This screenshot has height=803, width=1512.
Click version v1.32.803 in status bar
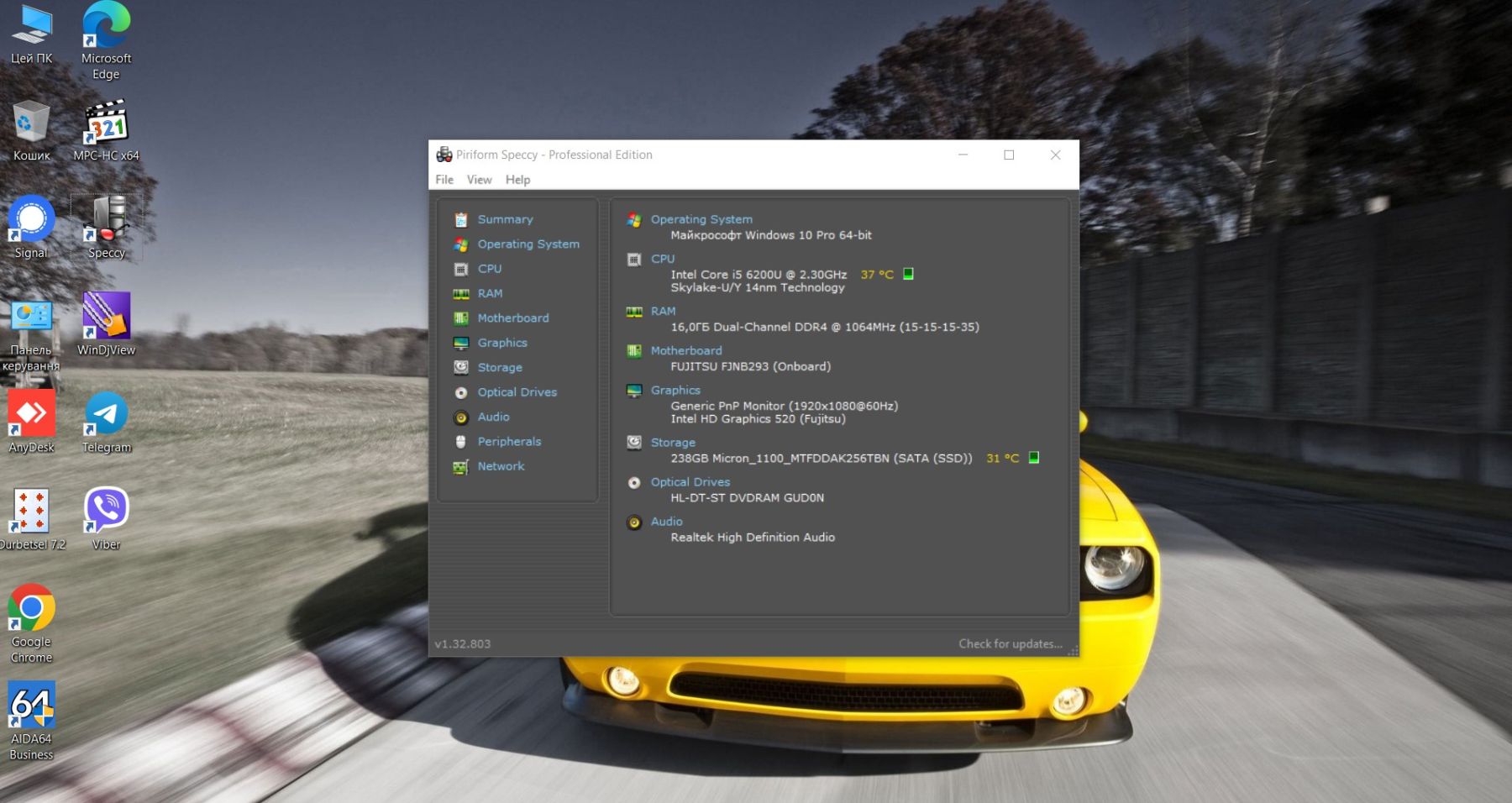pos(463,643)
